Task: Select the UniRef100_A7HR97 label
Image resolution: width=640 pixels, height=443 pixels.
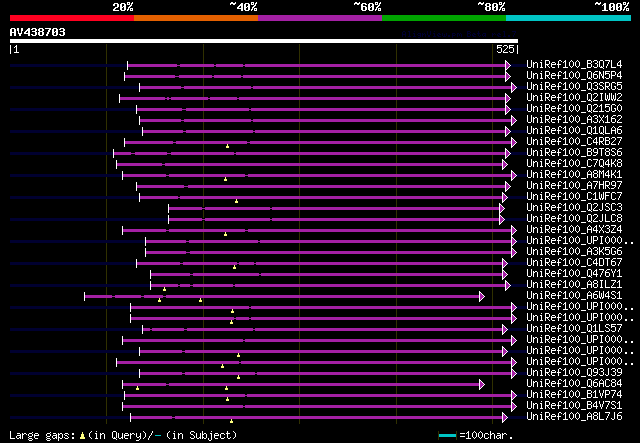Action: click(574, 186)
